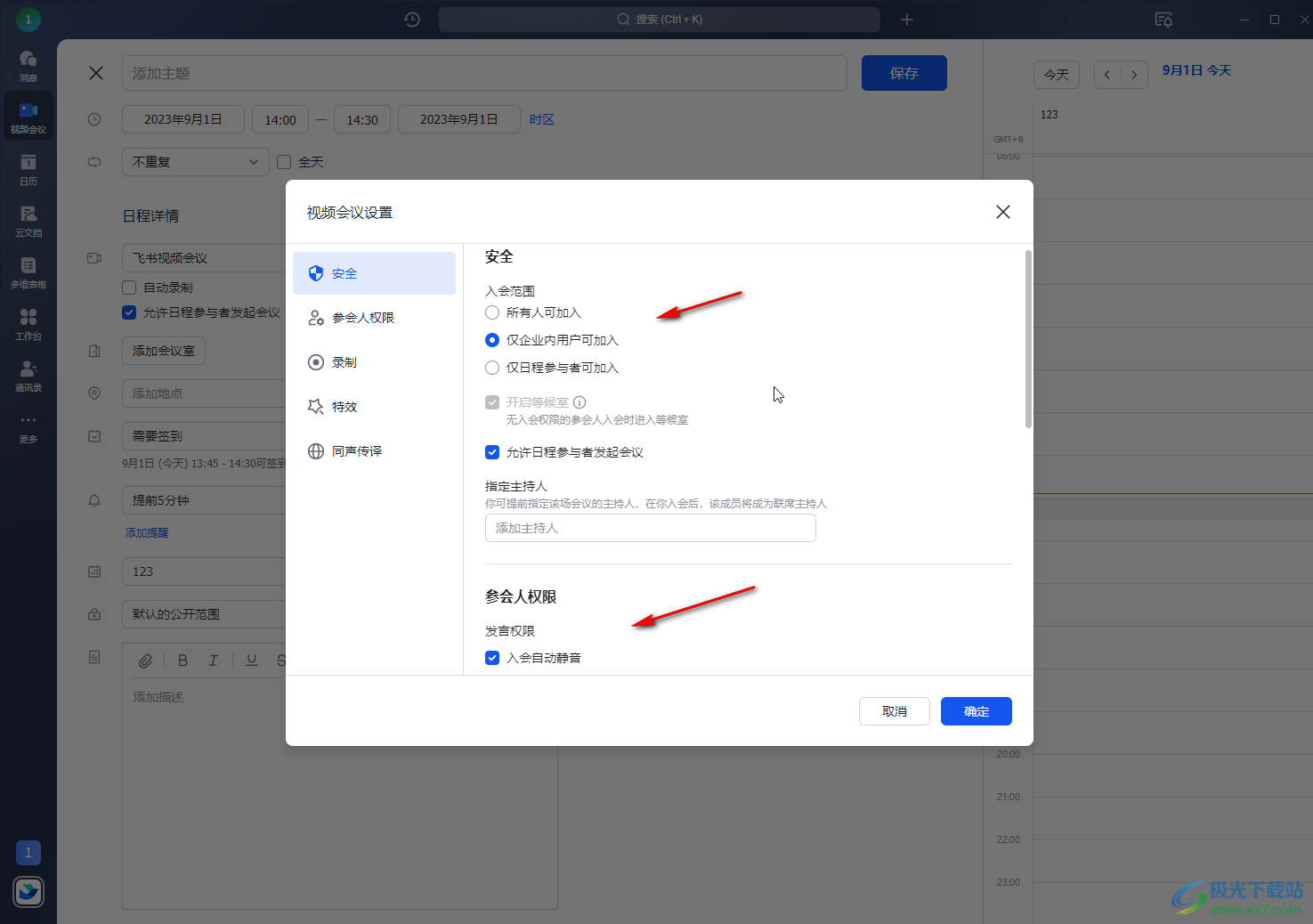Select 仅日程参与者可加入 radio option
1313x924 pixels.
(x=492, y=368)
